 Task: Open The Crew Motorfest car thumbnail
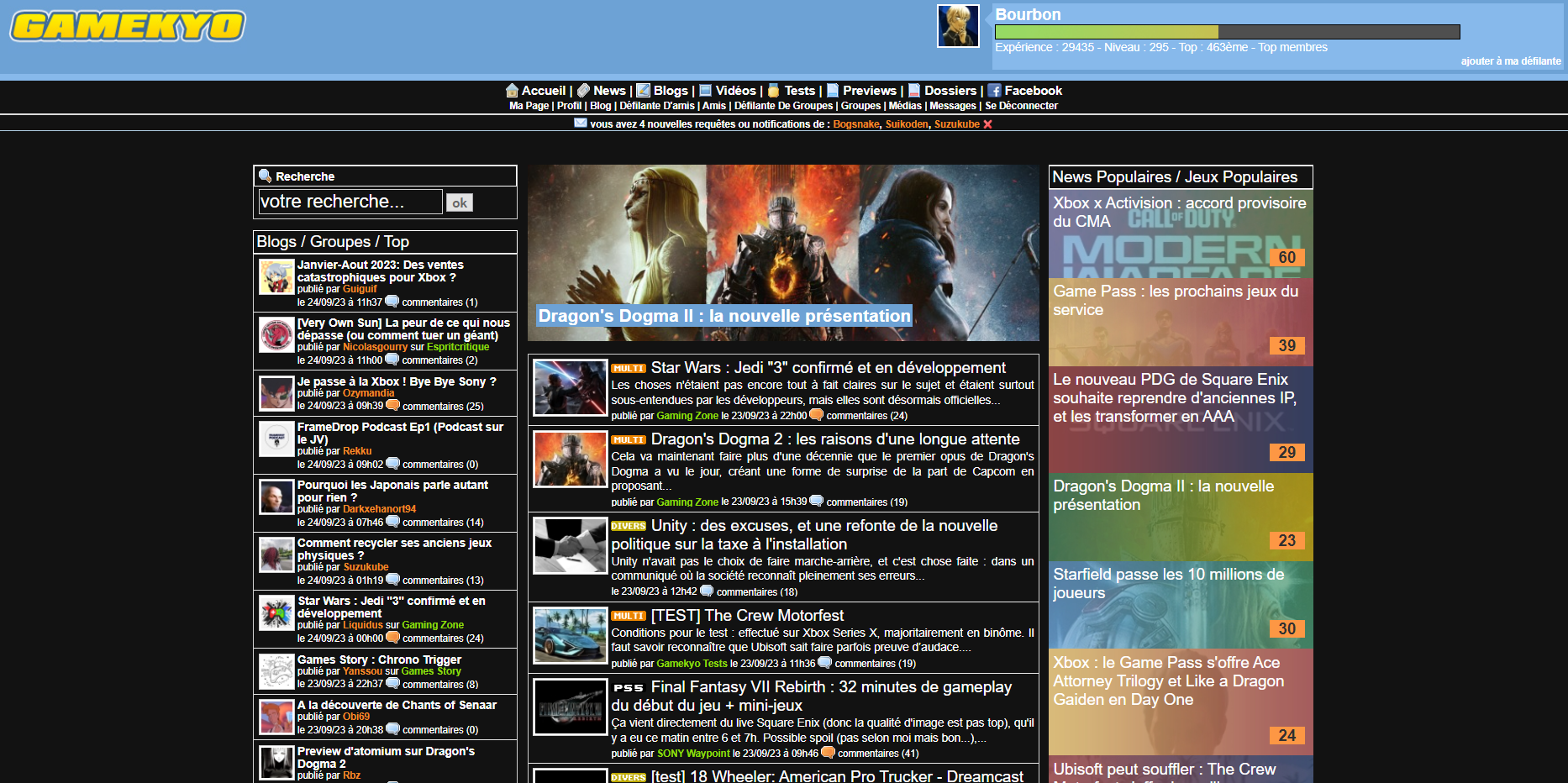coord(571,636)
